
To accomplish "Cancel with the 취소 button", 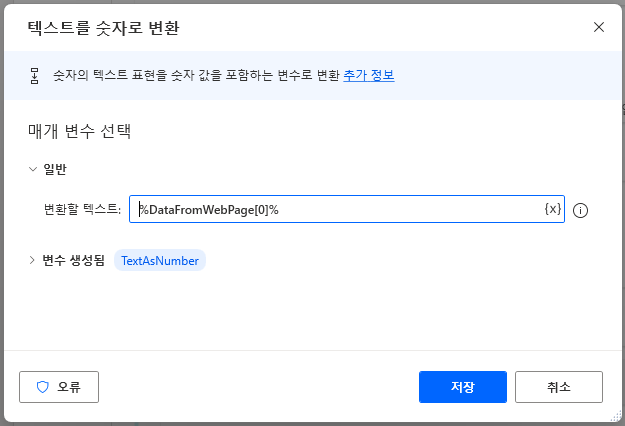I will pos(559,387).
